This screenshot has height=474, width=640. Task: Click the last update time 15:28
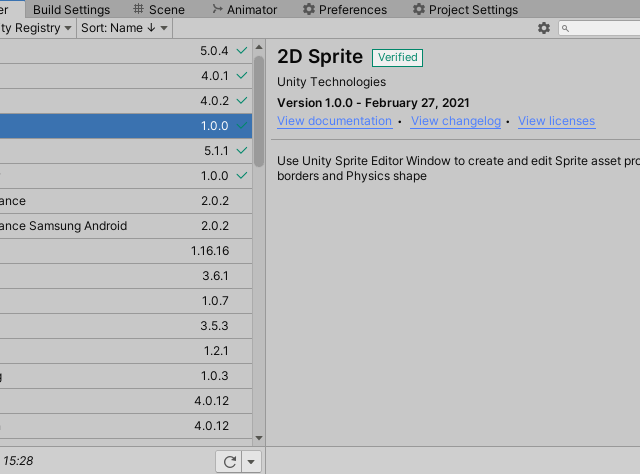coord(18,461)
